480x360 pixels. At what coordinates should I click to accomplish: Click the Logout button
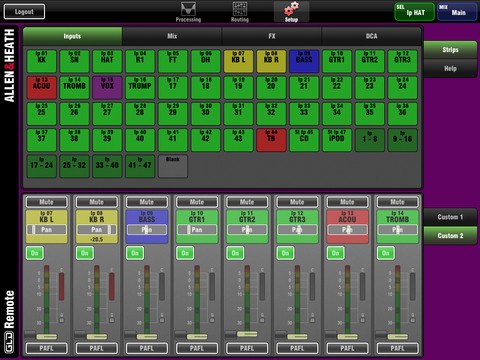click(x=24, y=12)
